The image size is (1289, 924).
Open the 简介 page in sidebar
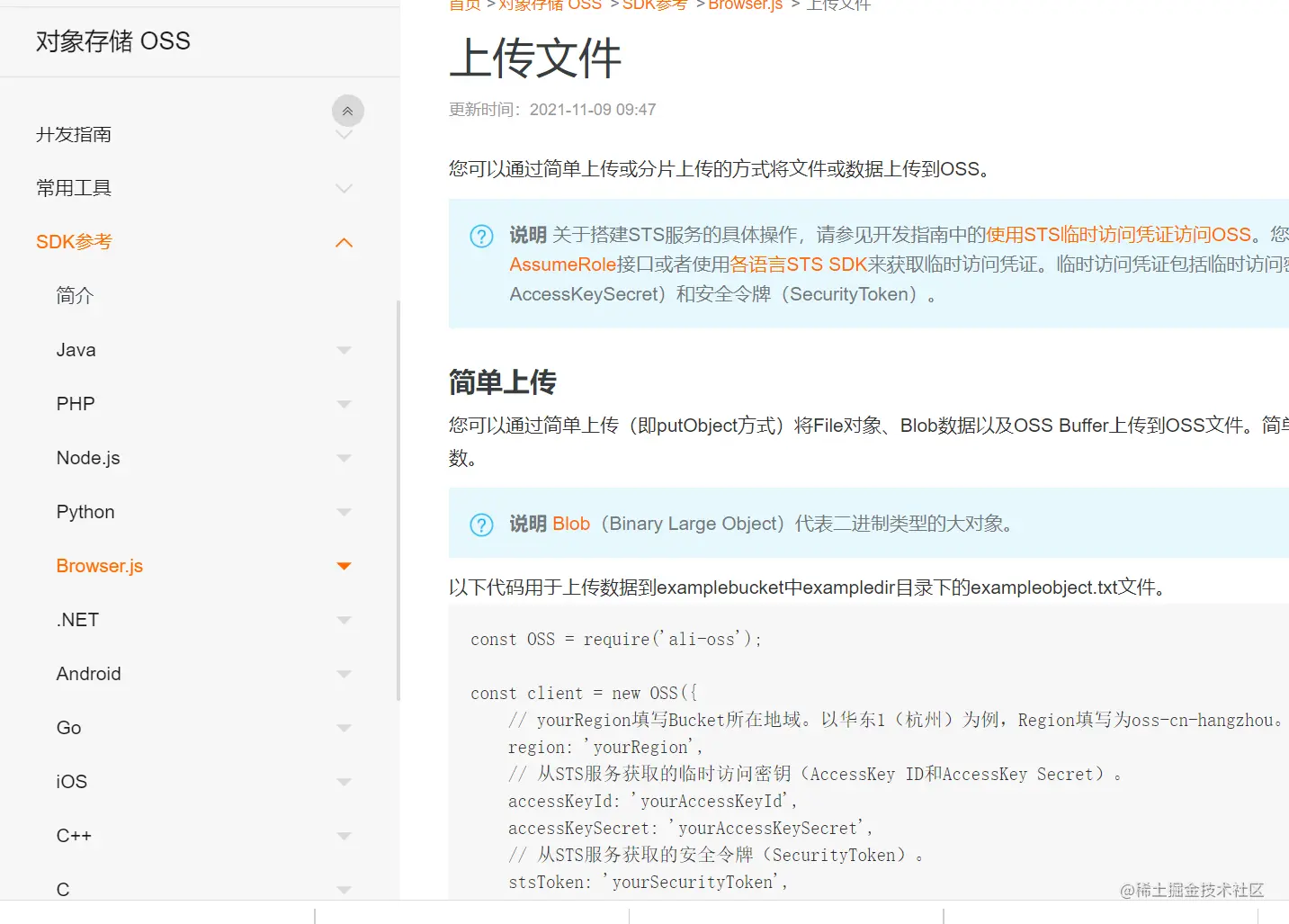click(75, 296)
